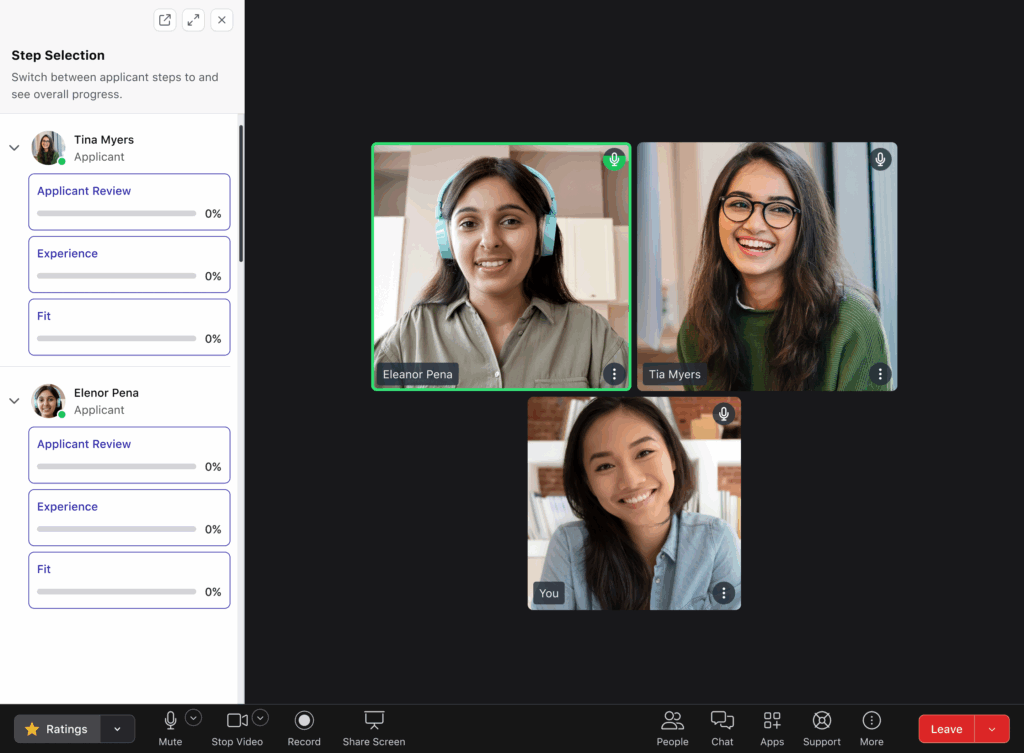Share your screen
Screen dimensions: 1024x753
pyautogui.click(x=374, y=728)
